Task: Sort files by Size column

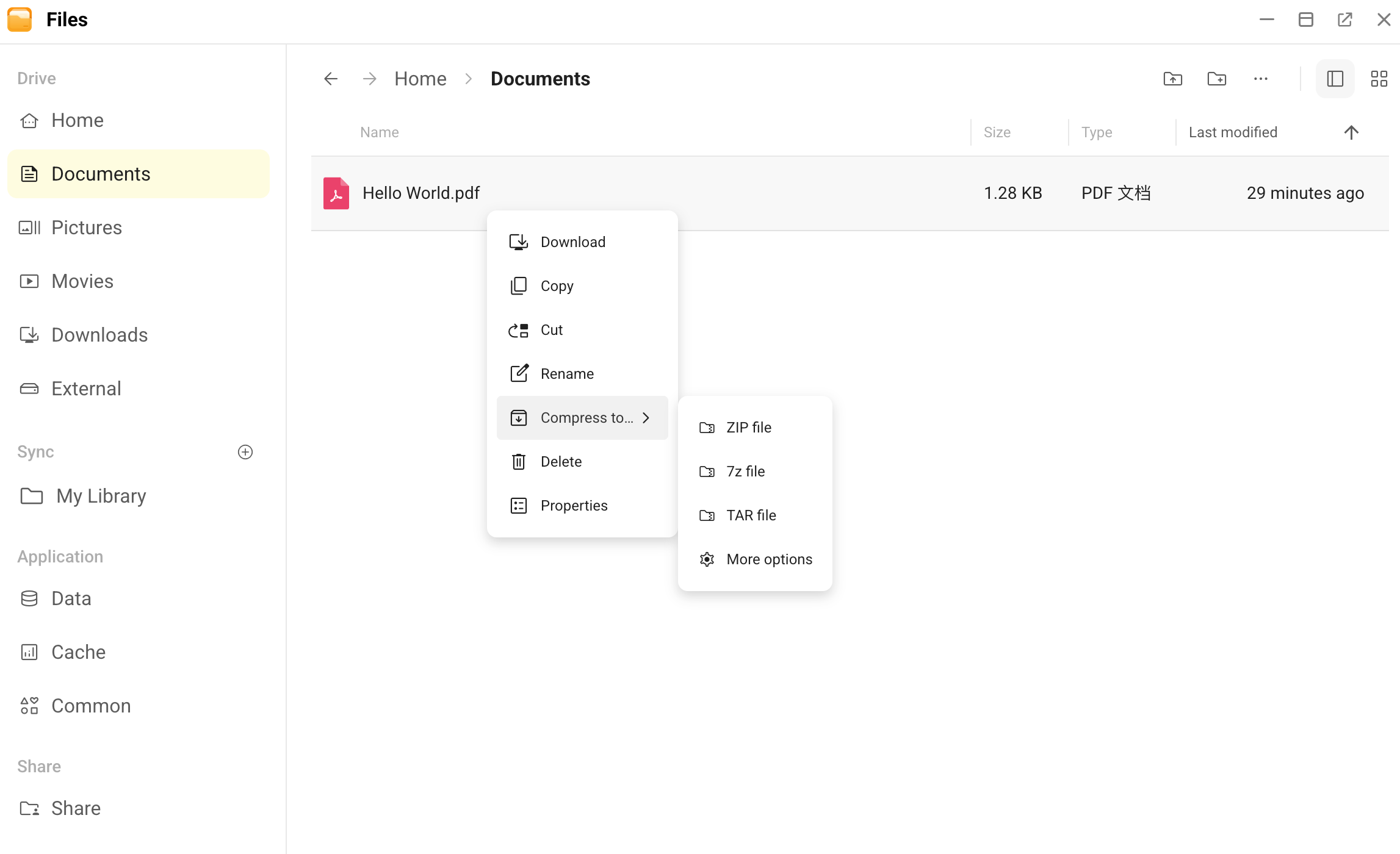Action: click(x=997, y=132)
